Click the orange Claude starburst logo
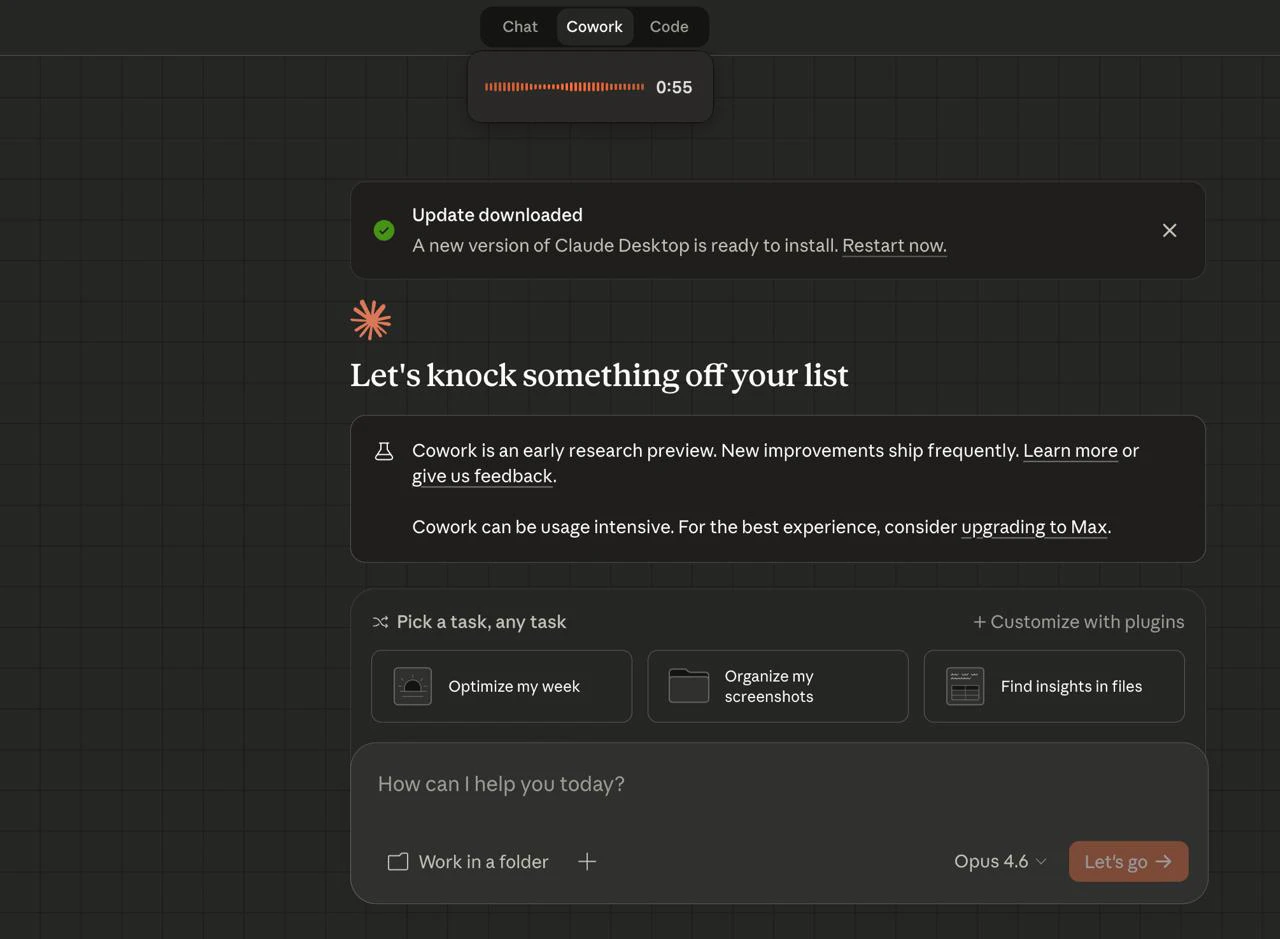The height and width of the screenshot is (939, 1280). (370, 319)
